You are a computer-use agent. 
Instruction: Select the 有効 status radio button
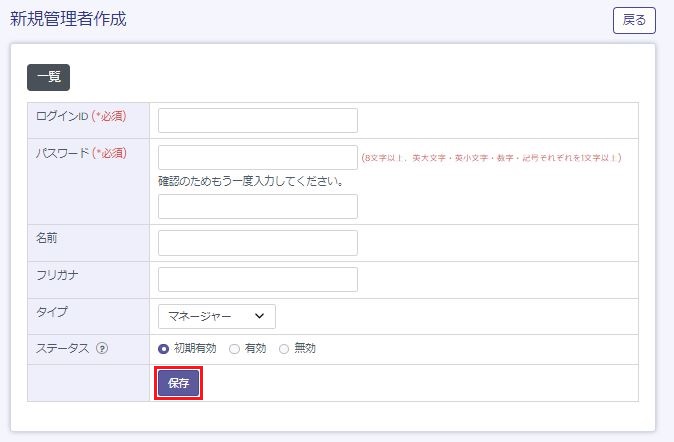(234, 349)
